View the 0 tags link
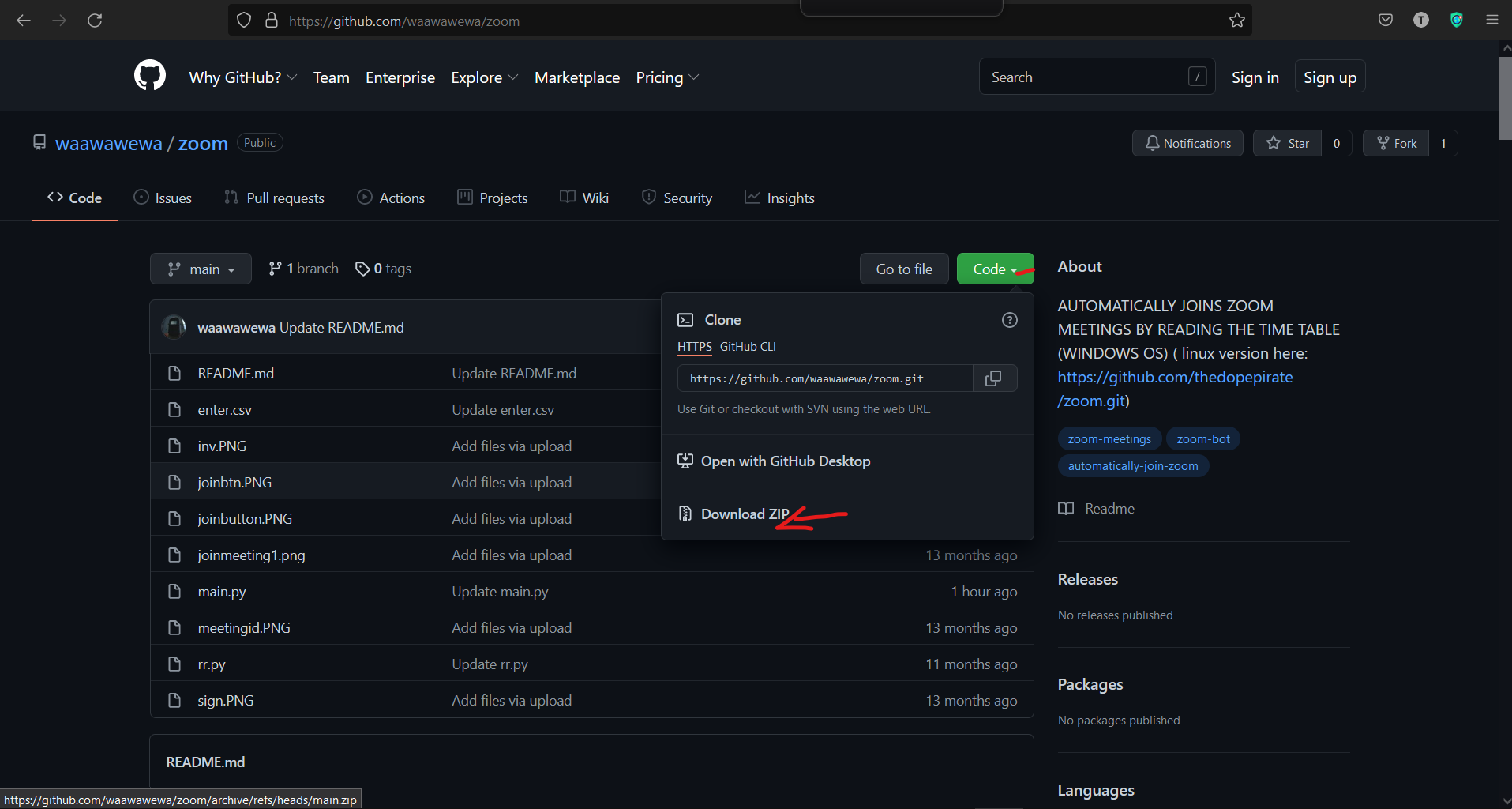The width and height of the screenshot is (1512, 809). coord(384,269)
